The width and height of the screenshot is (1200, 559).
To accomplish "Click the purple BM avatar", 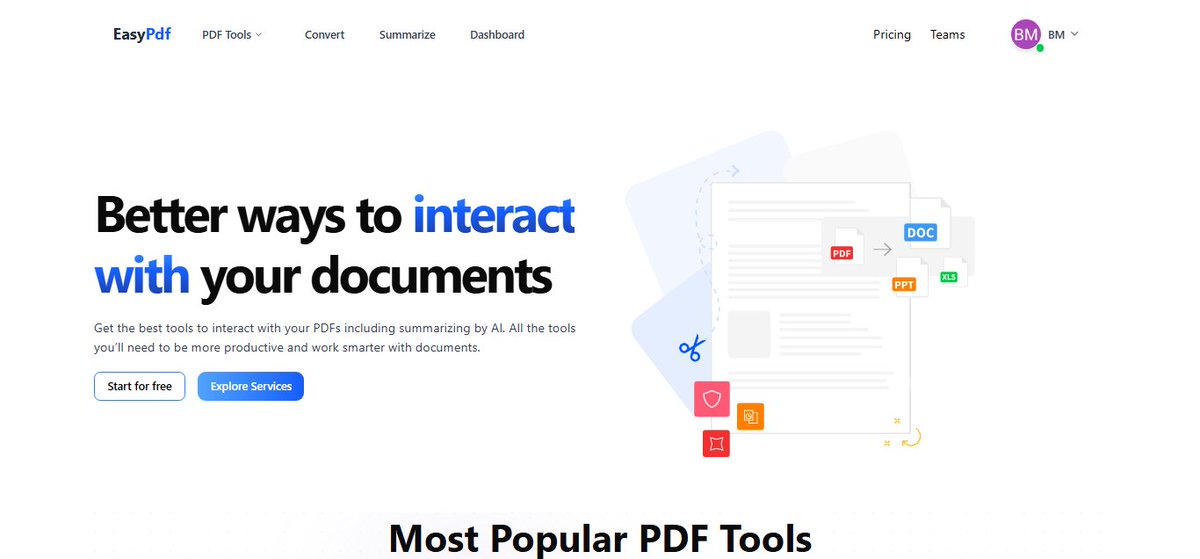I will point(1026,34).
